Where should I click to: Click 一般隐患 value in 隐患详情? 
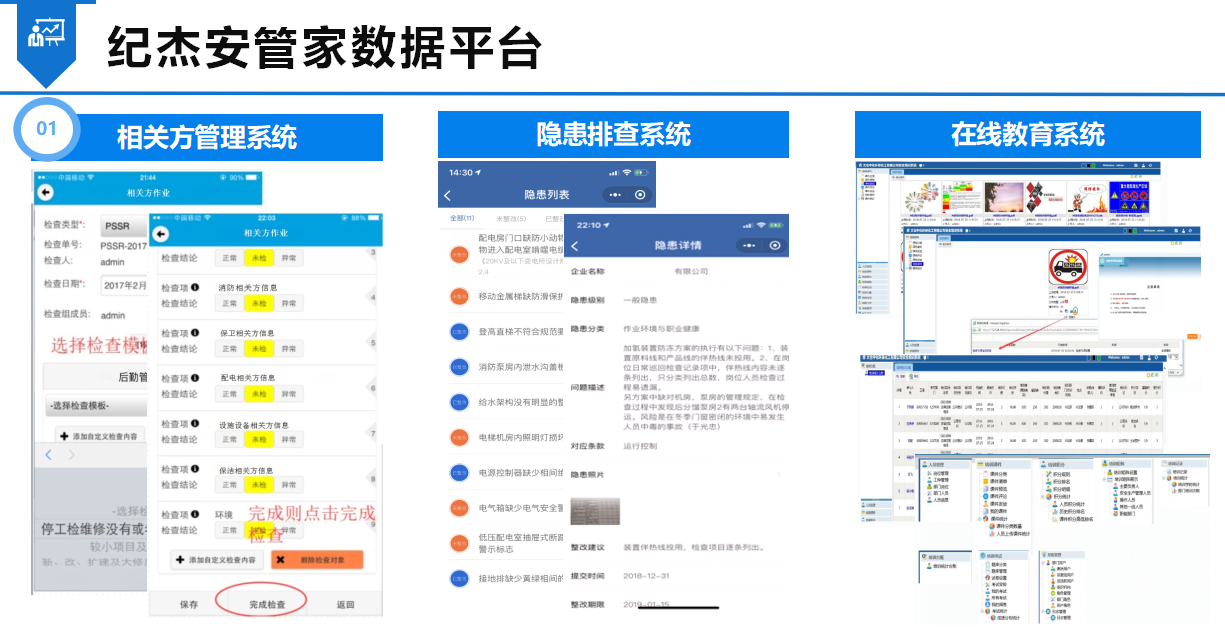tap(641, 299)
